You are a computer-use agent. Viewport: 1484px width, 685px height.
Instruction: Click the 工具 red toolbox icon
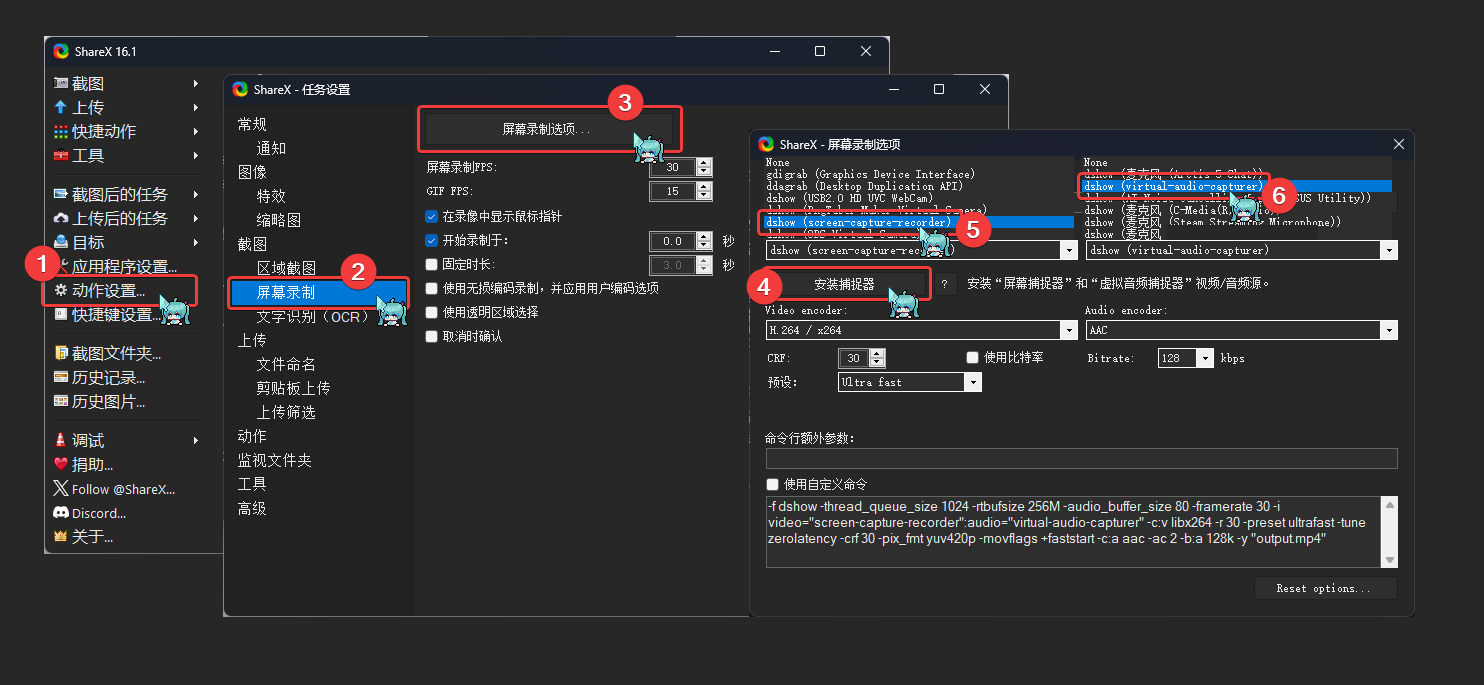pos(61,155)
